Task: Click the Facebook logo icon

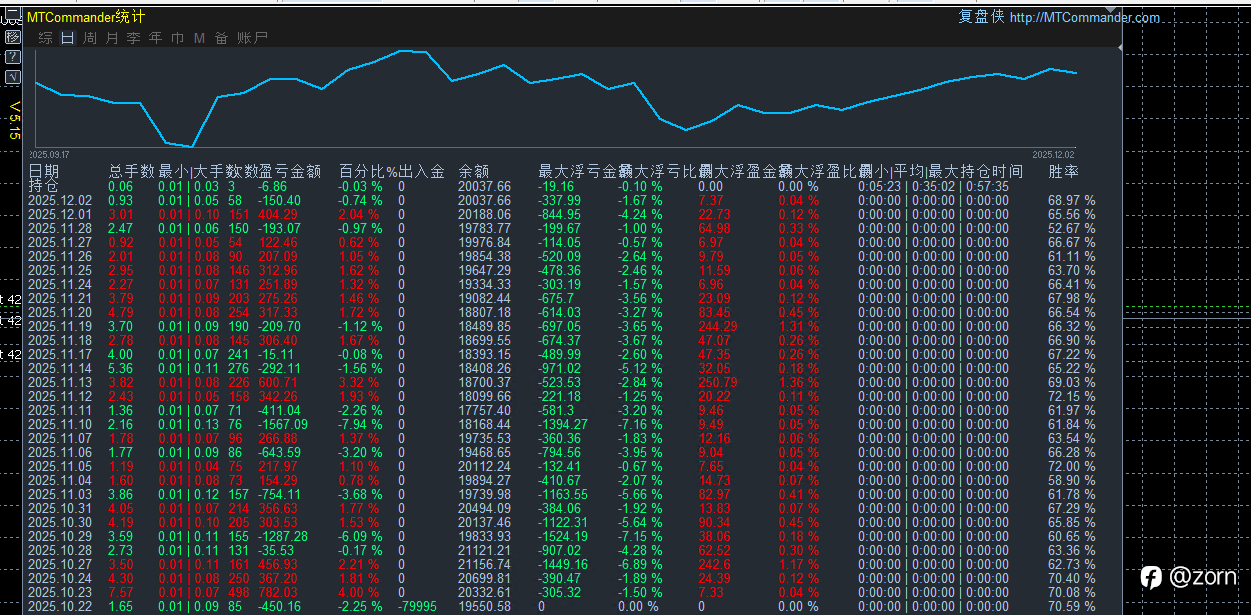Action: tap(1151, 577)
